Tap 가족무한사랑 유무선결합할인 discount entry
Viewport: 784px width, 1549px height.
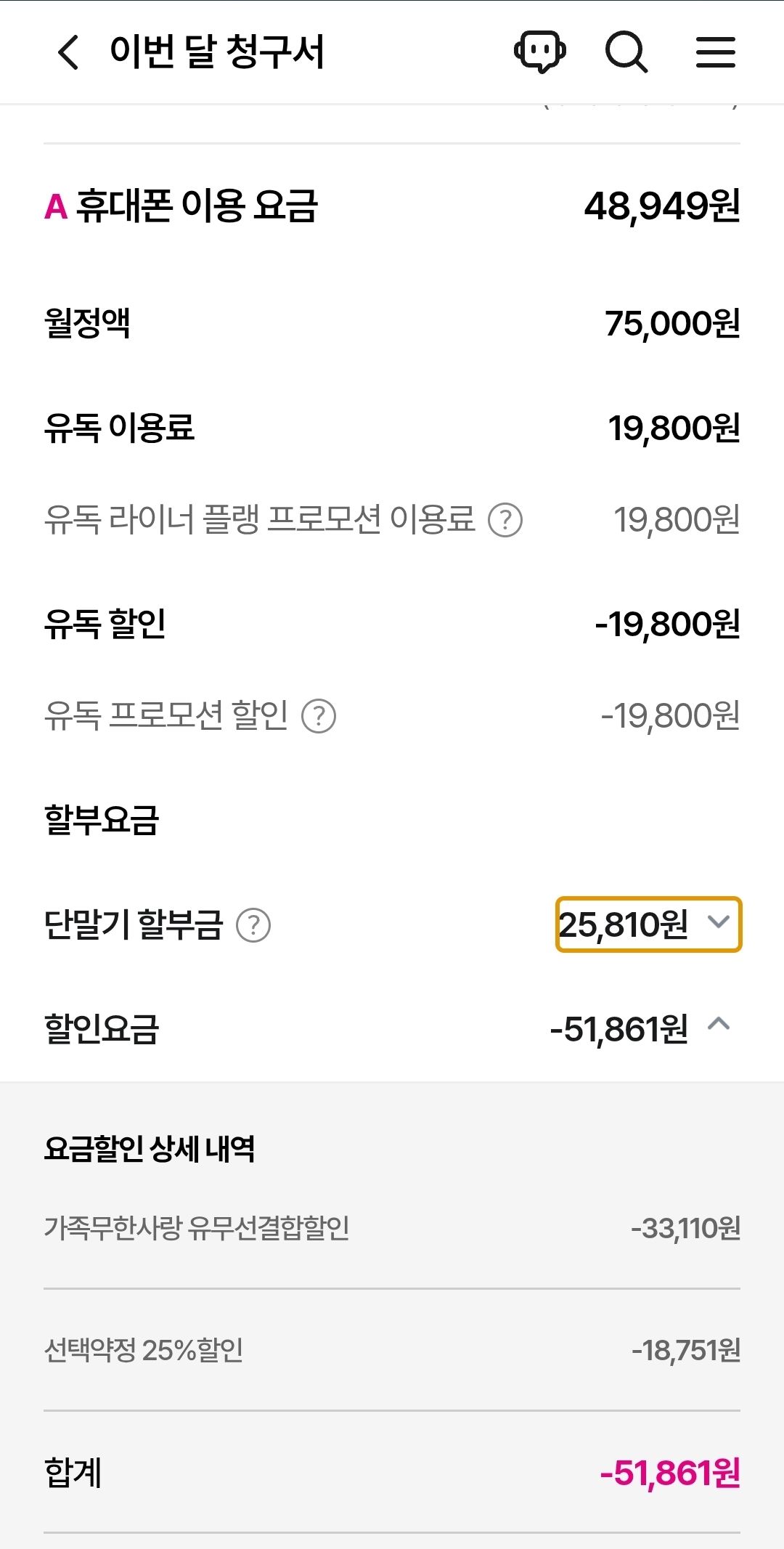click(197, 1228)
